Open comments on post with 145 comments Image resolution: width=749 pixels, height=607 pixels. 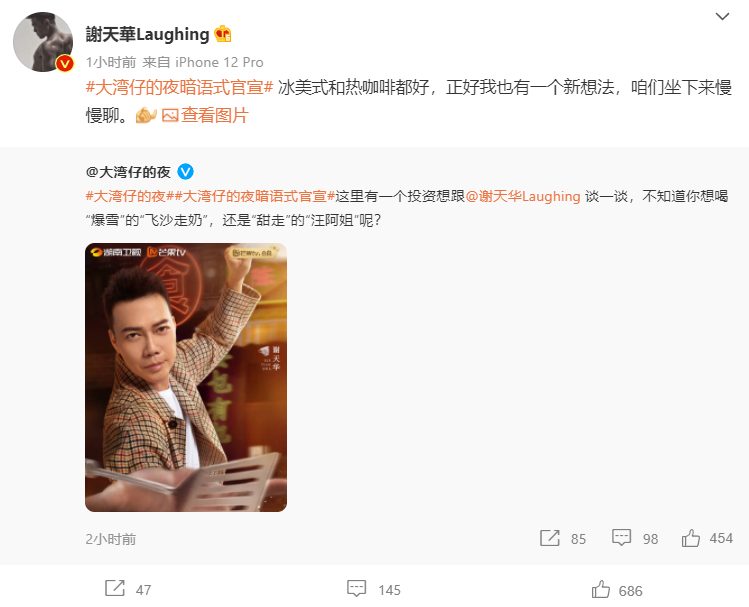tap(356, 589)
